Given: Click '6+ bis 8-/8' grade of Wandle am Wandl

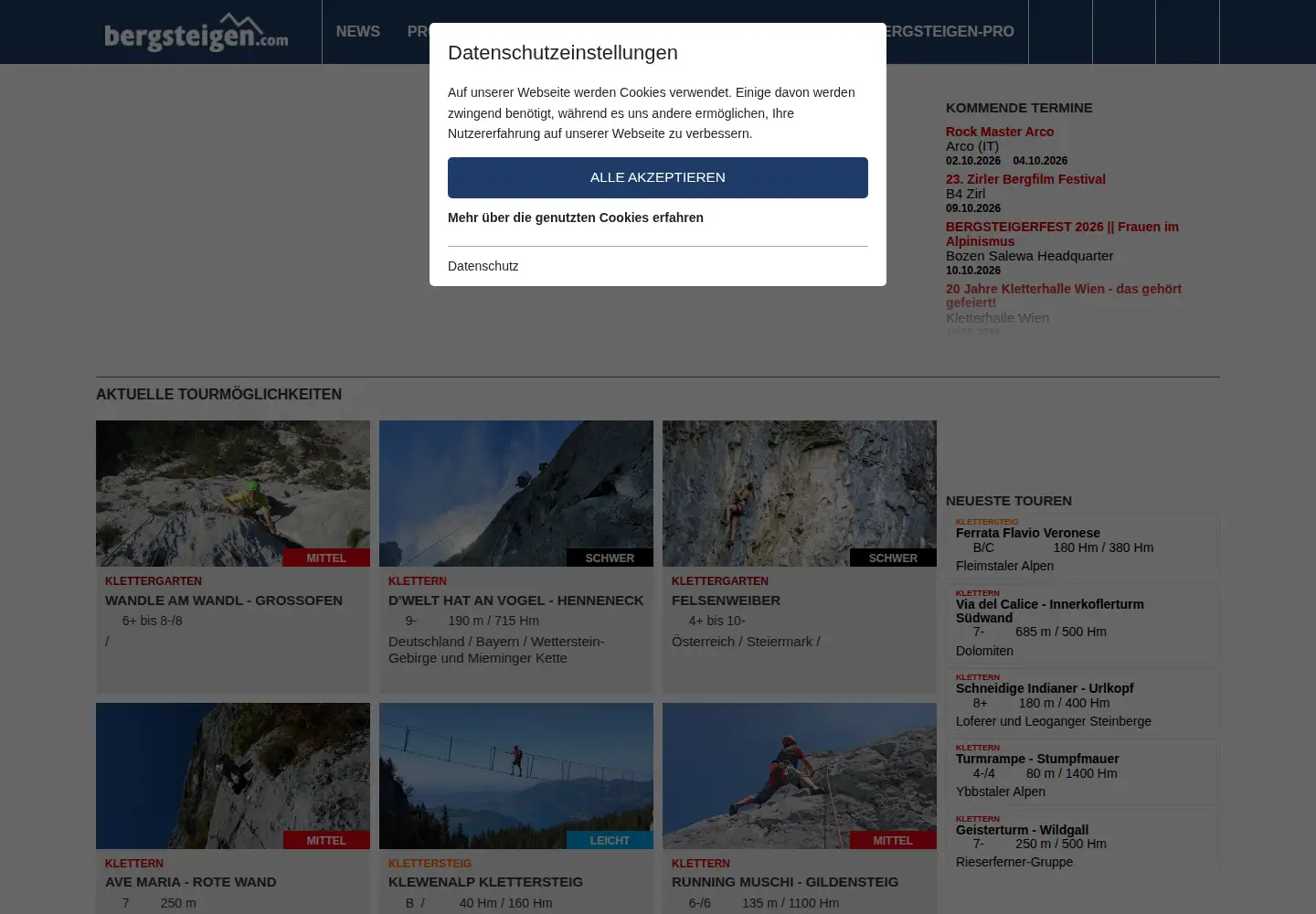Looking at the screenshot, I should click(x=152, y=621).
